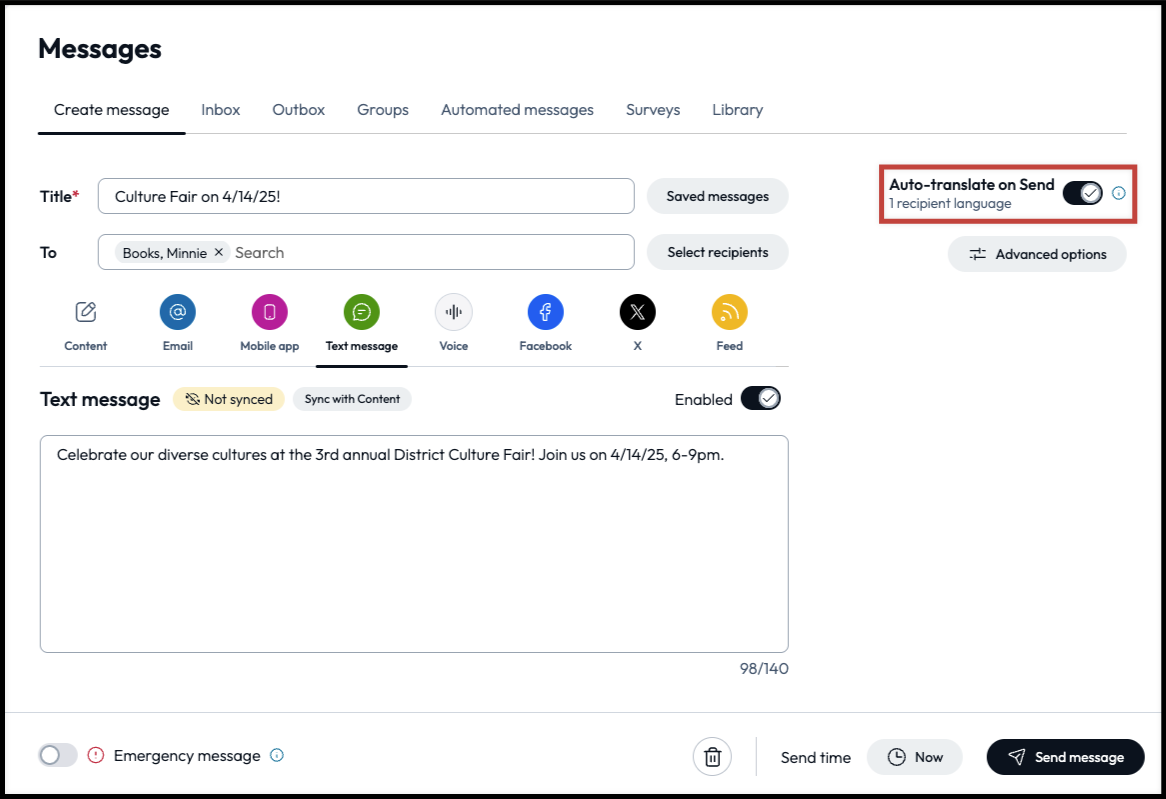Turn on the Emergency message toggle
This screenshot has width=1166, height=799.
click(x=58, y=756)
